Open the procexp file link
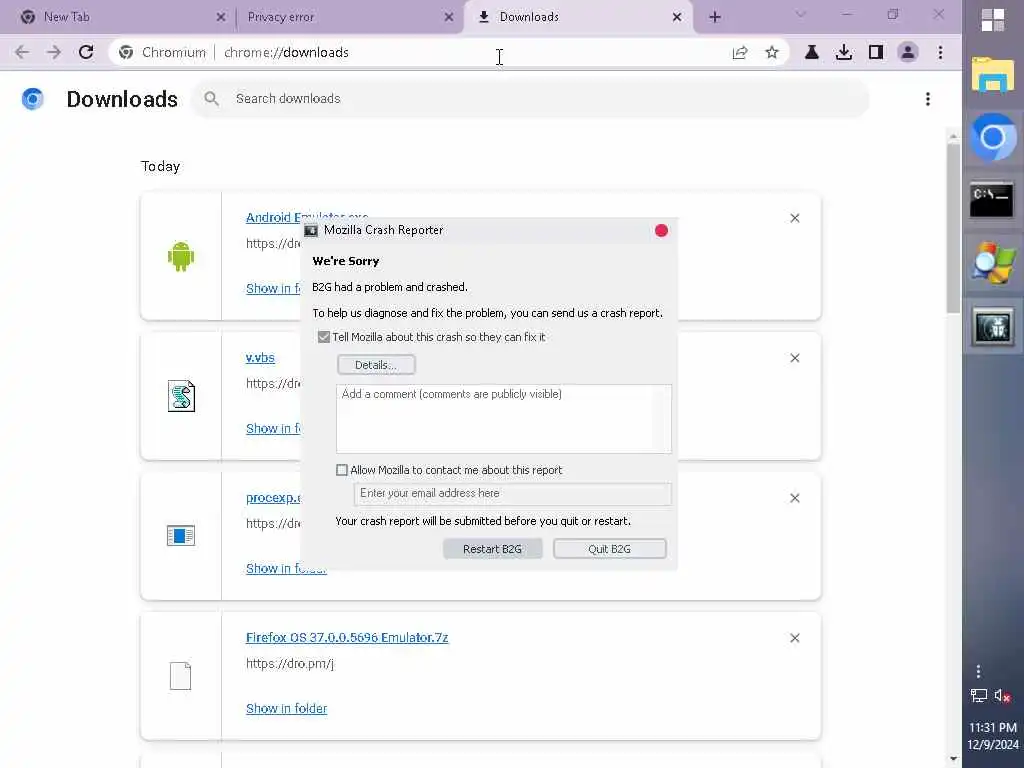Viewport: 1024px width, 768px height. point(273,498)
